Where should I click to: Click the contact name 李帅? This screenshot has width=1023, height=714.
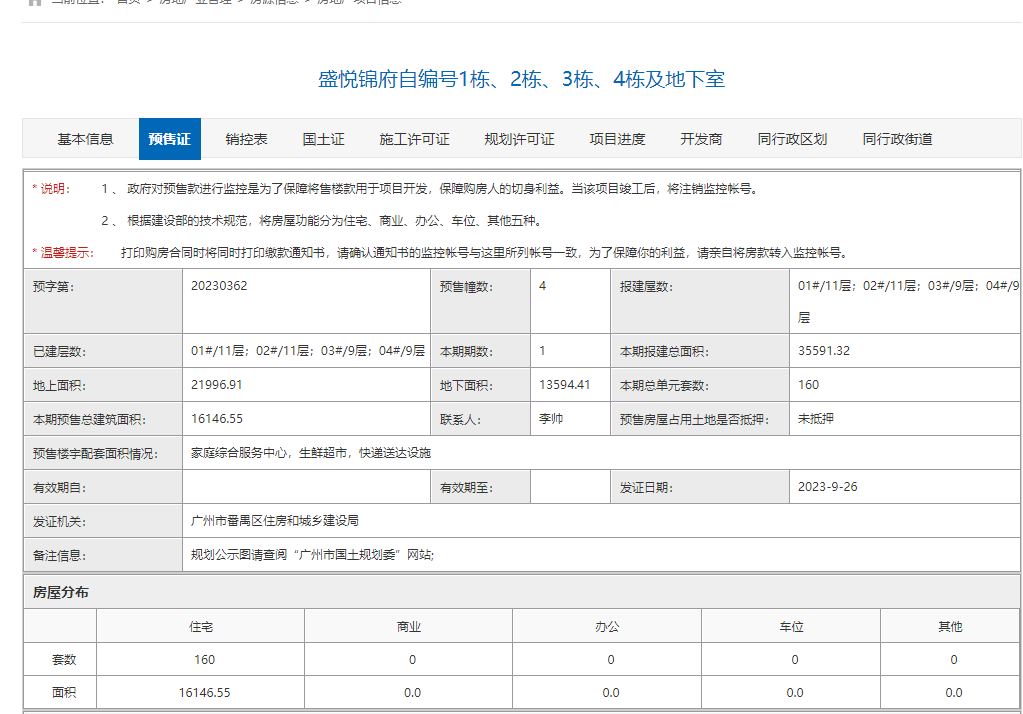(551, 419)
